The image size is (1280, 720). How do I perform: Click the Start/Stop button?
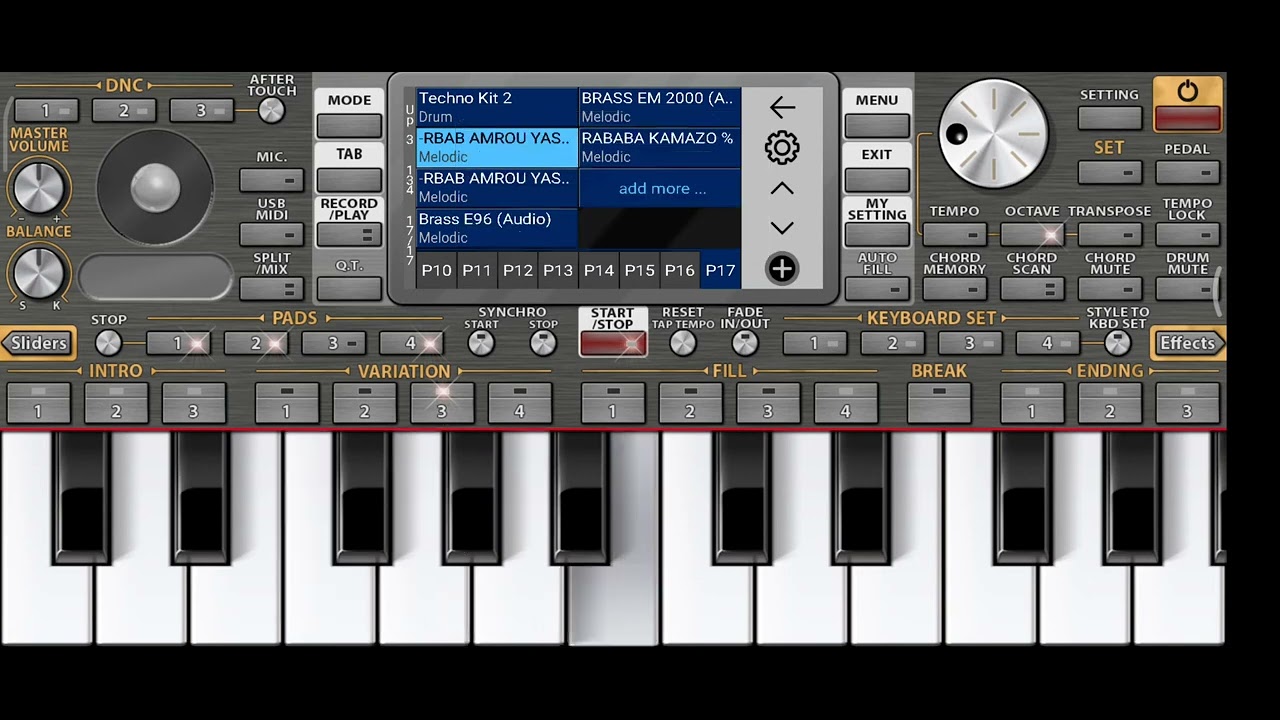[613, 343]
